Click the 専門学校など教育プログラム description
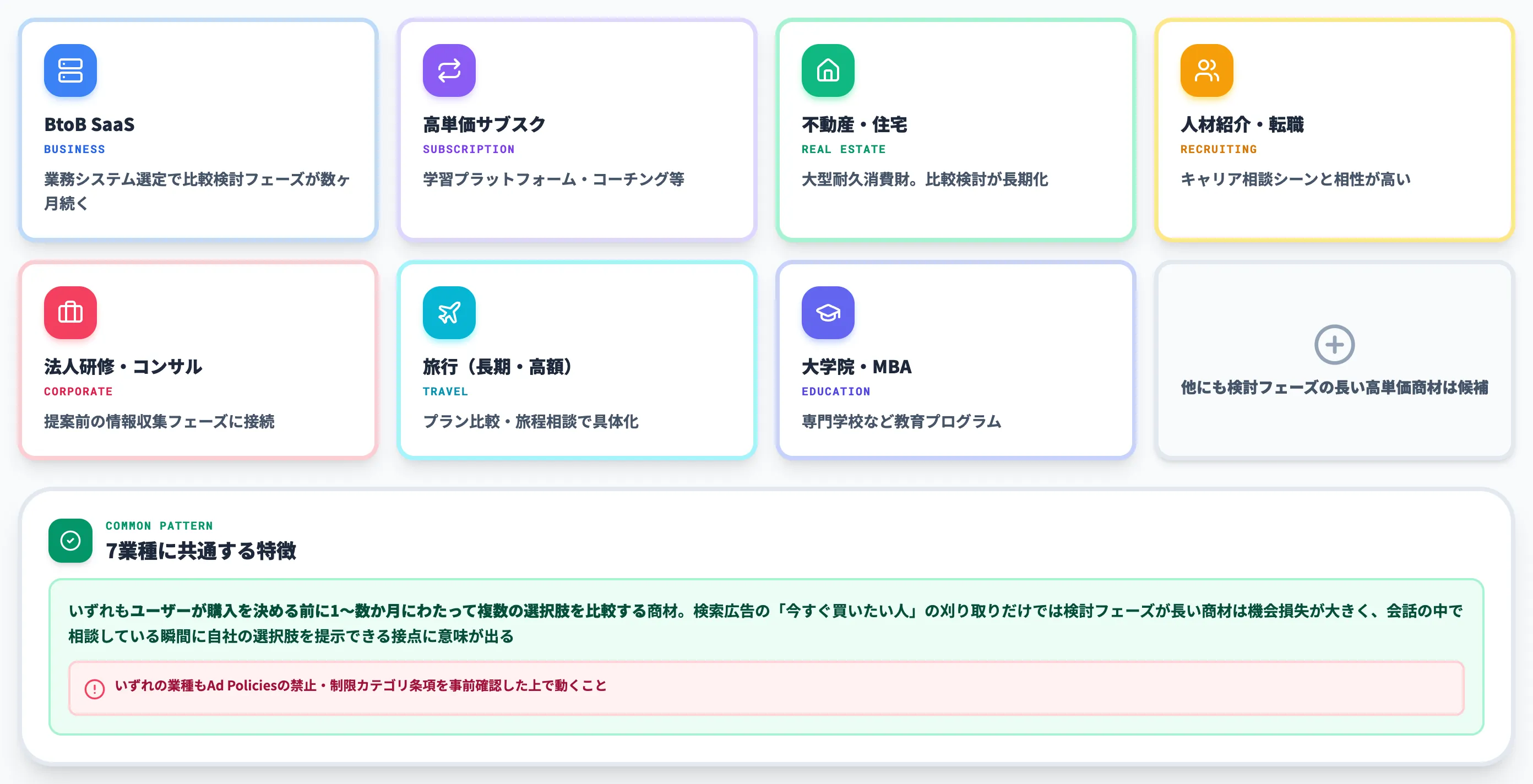1533x784 pixels. point(901,421)
